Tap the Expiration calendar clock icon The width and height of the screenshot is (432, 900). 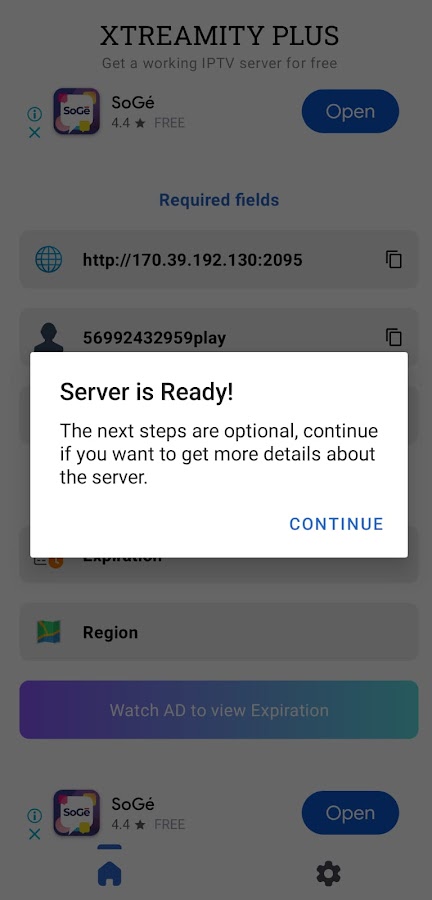tap(49, 561)
